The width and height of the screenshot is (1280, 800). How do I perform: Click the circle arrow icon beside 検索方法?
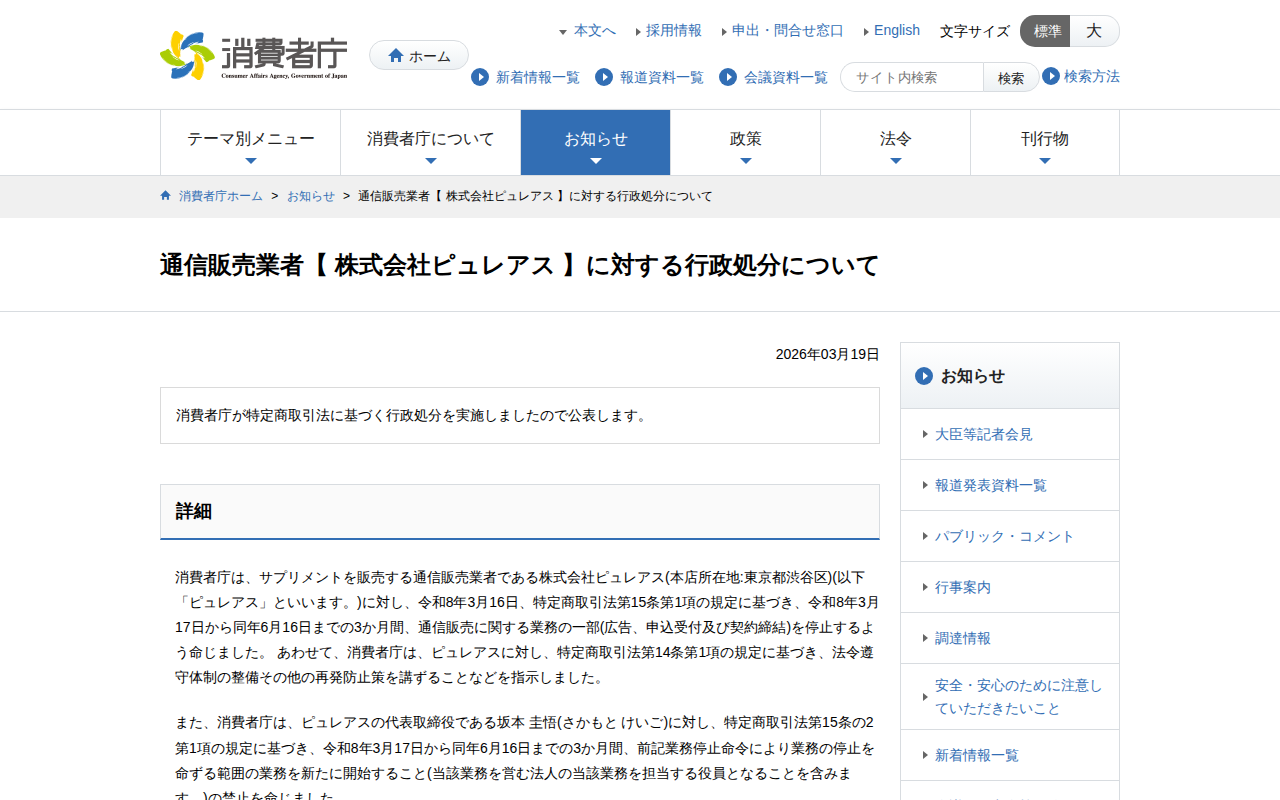pyautogui.click(x=1051, y=76)
